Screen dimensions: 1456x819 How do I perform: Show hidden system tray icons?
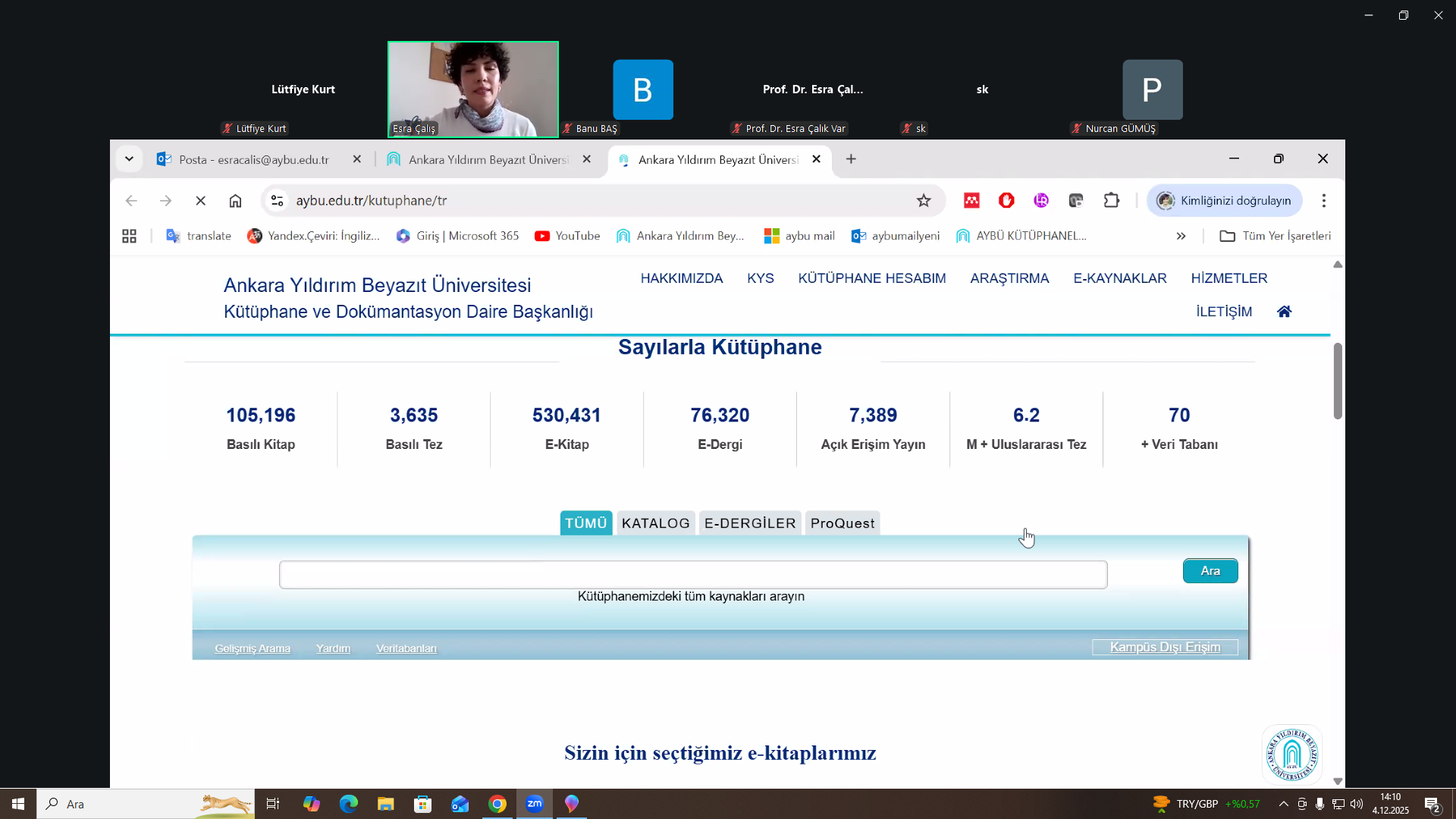coord(1283,804)
